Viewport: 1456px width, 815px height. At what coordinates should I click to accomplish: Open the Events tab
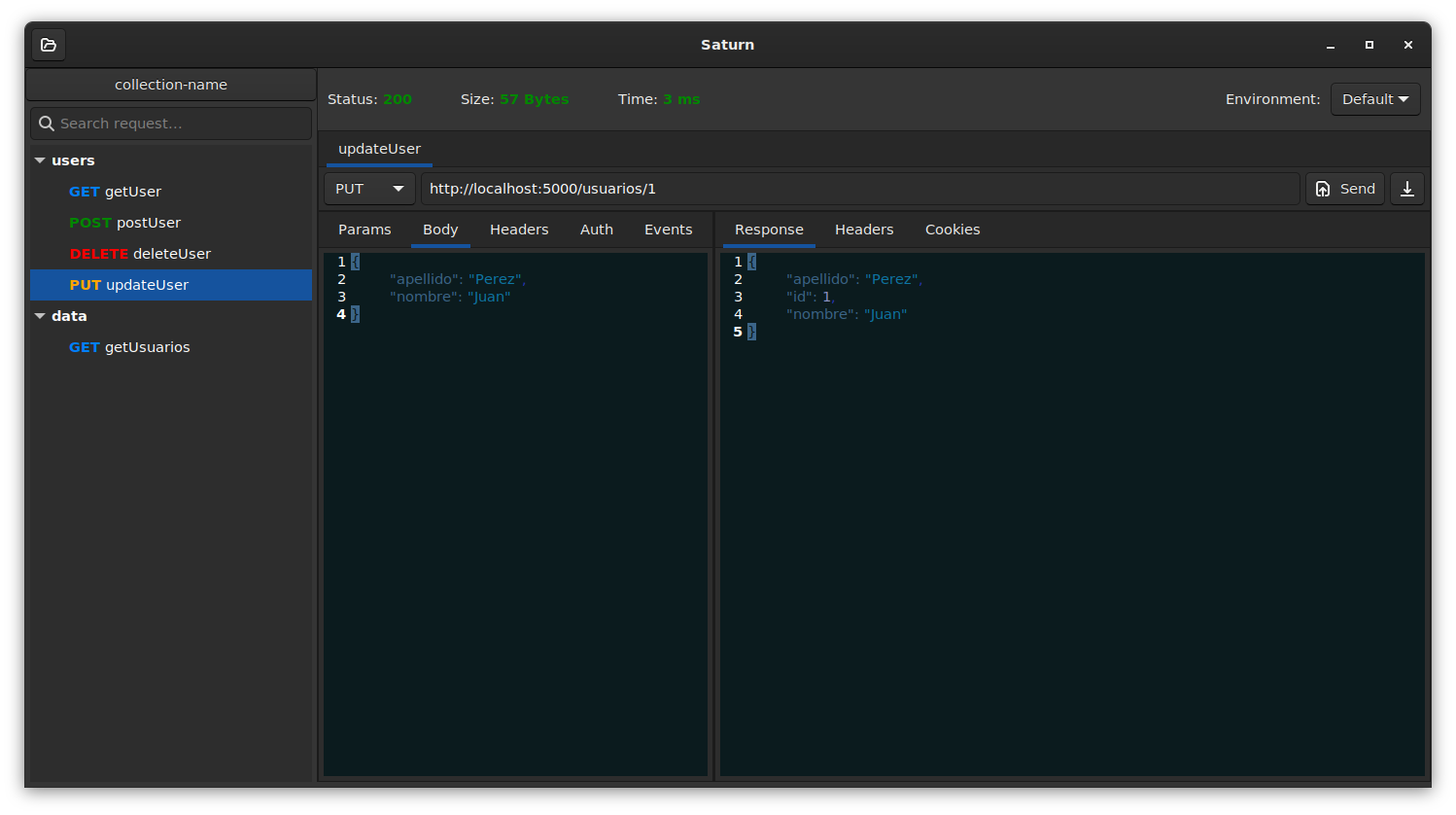(x=669, y=230)
